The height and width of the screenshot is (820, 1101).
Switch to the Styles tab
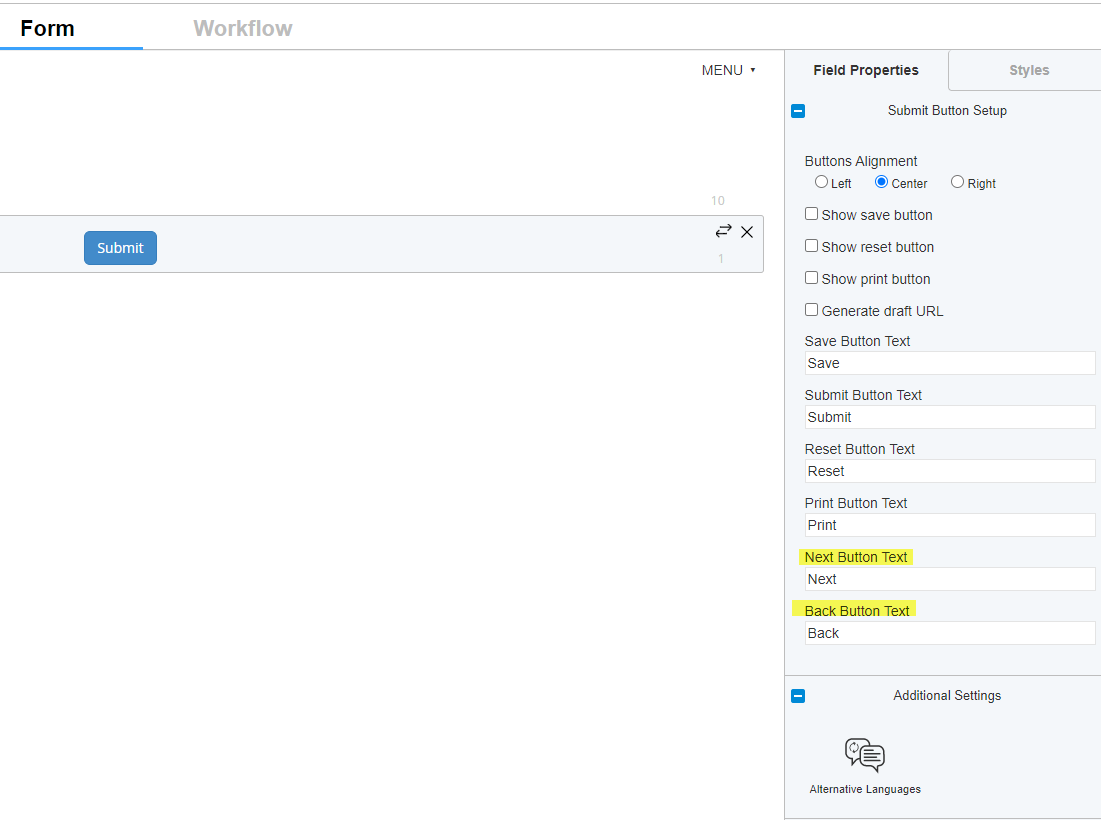click(x=1028, y=70)
